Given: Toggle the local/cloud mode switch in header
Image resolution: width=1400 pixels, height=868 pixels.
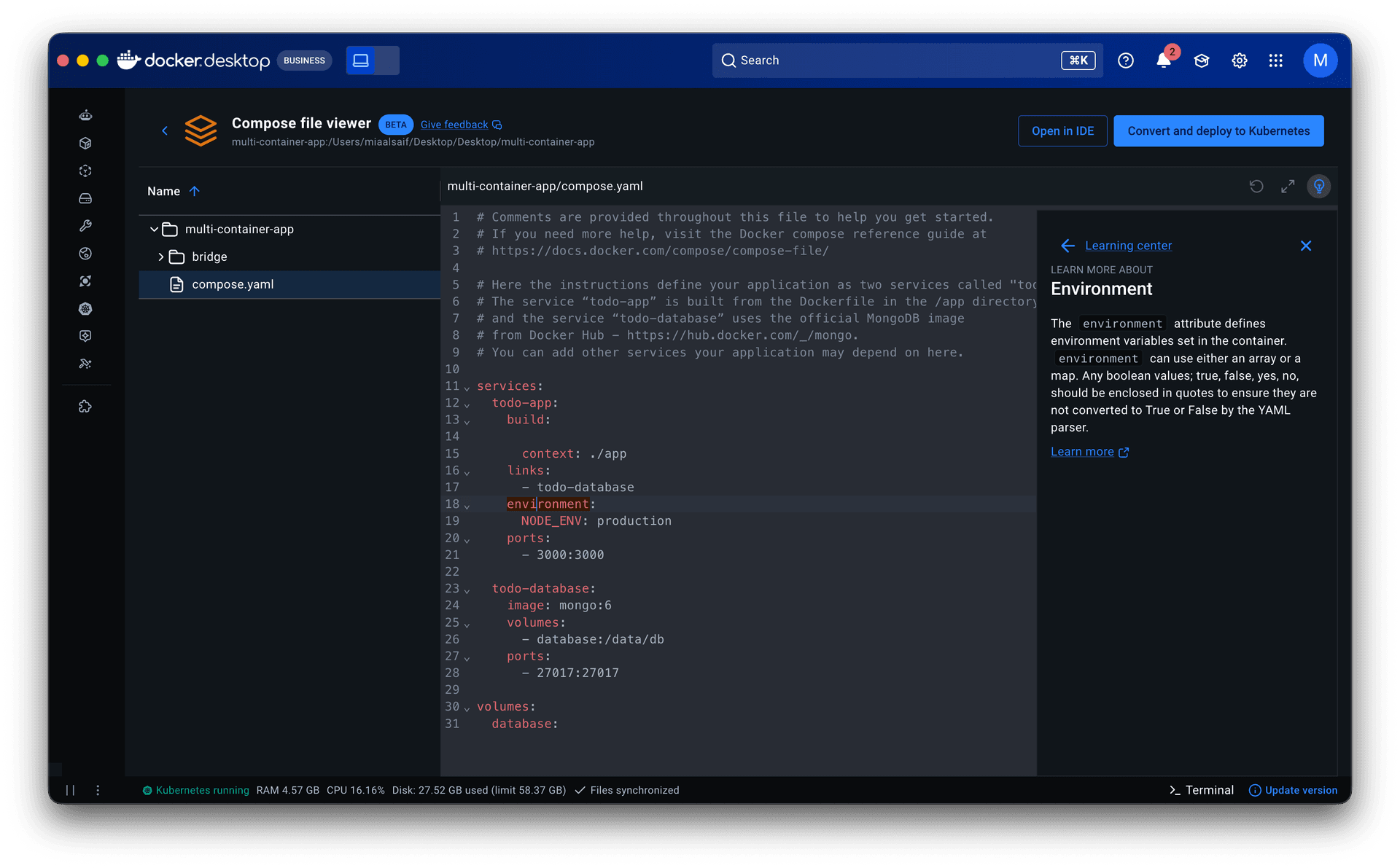Looking at the screenshot, I should tap(373, 60).
